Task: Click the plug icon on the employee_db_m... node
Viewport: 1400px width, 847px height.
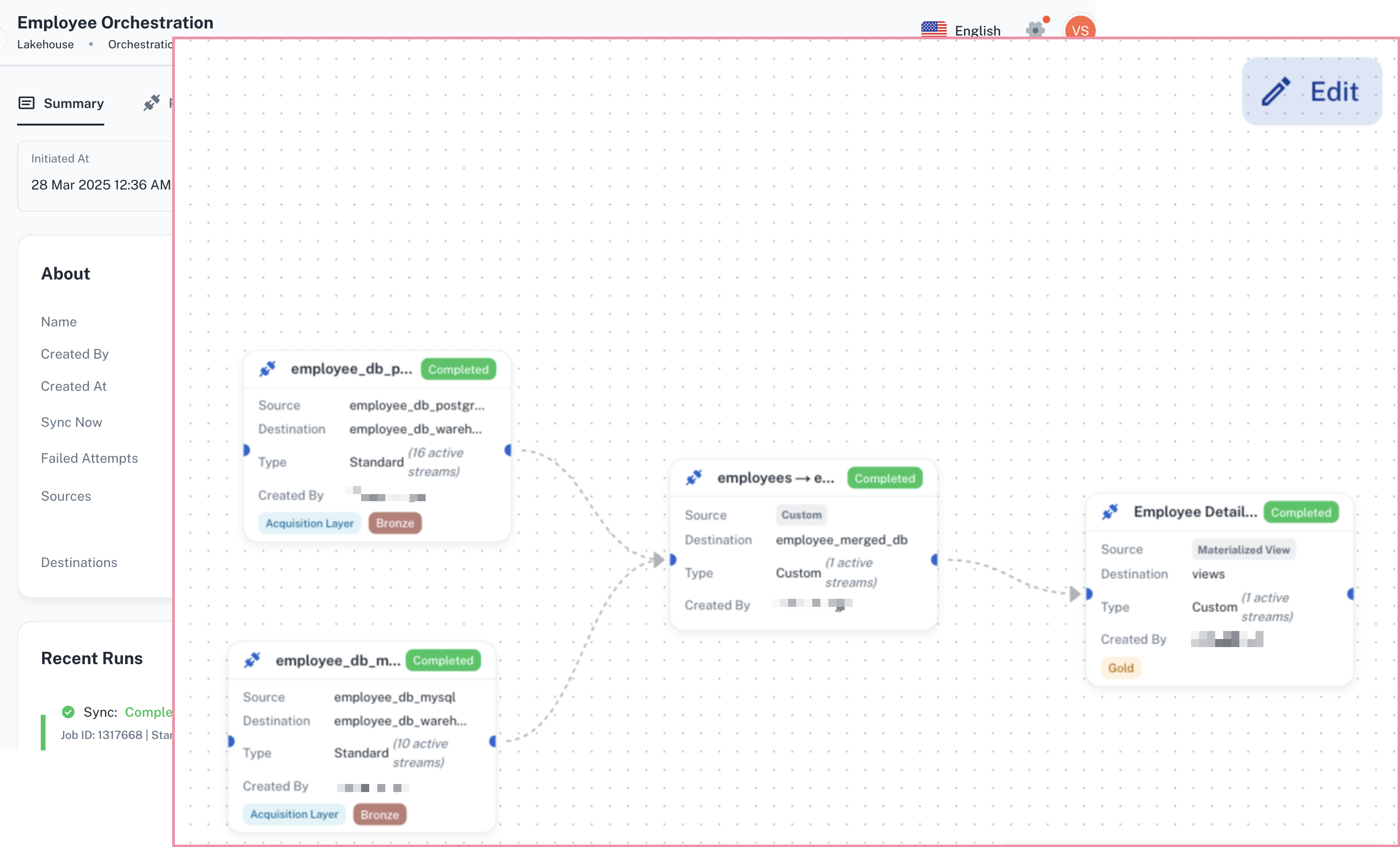Action: point(252,660)
